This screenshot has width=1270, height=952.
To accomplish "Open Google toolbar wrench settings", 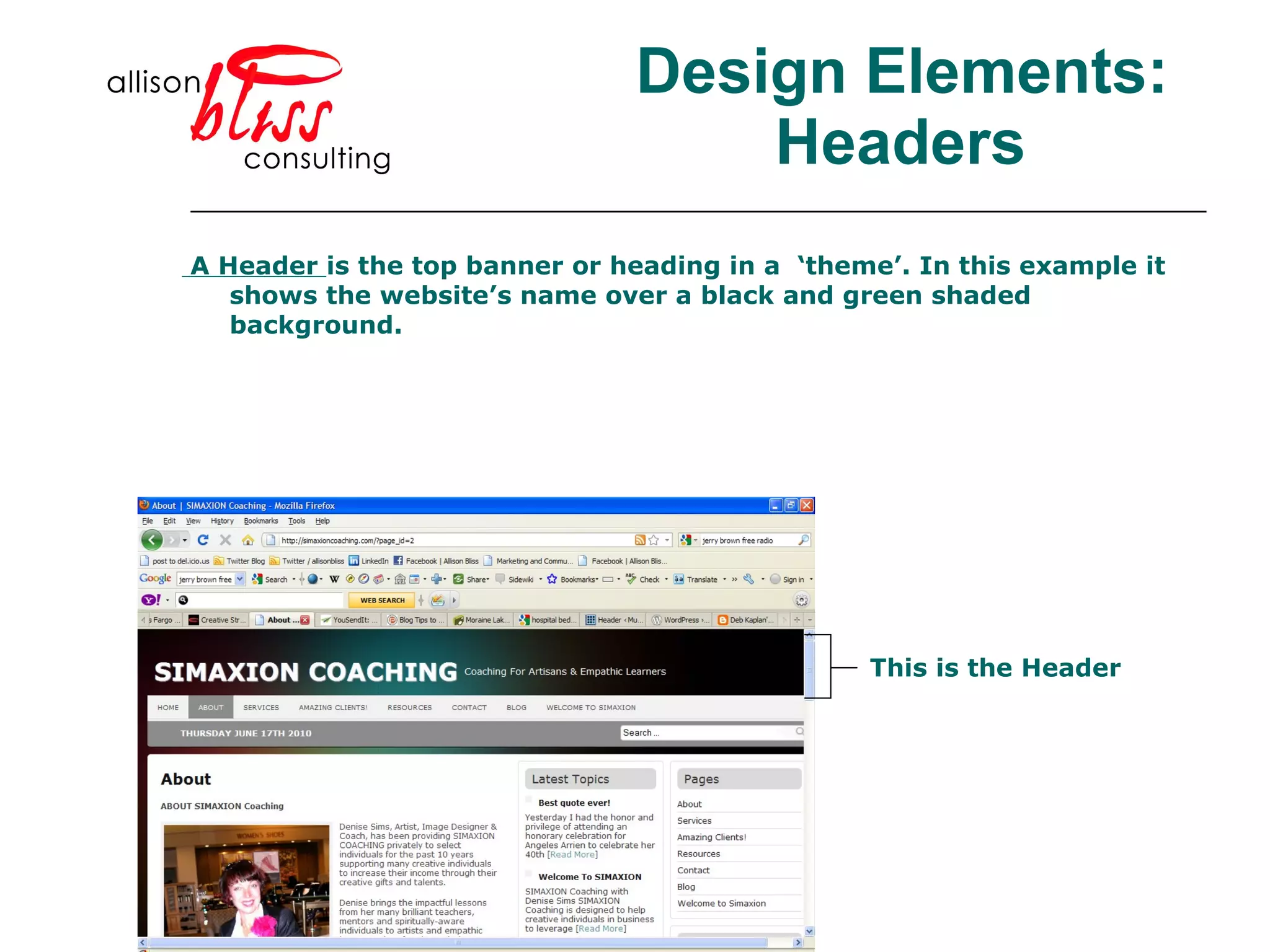I will point(749,579).
